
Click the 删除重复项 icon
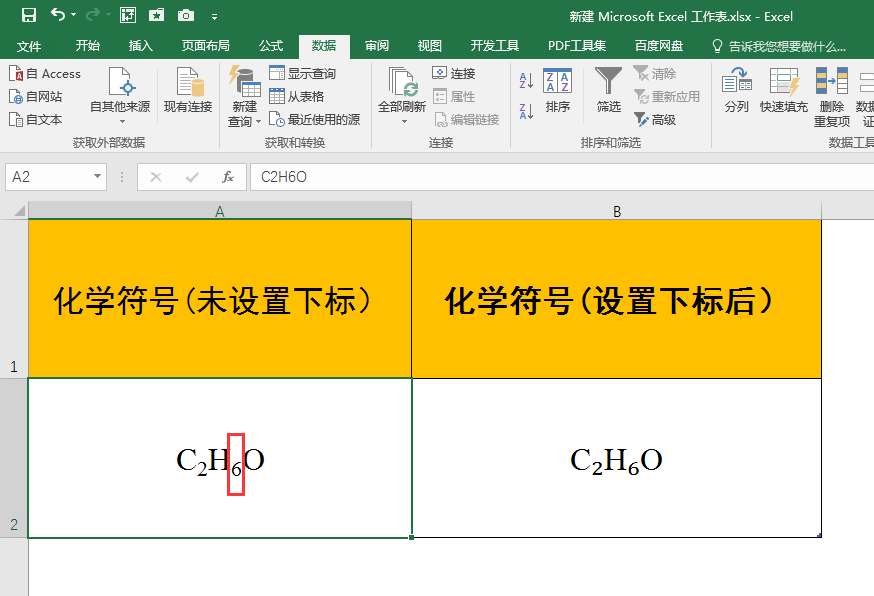pos(832,96)
